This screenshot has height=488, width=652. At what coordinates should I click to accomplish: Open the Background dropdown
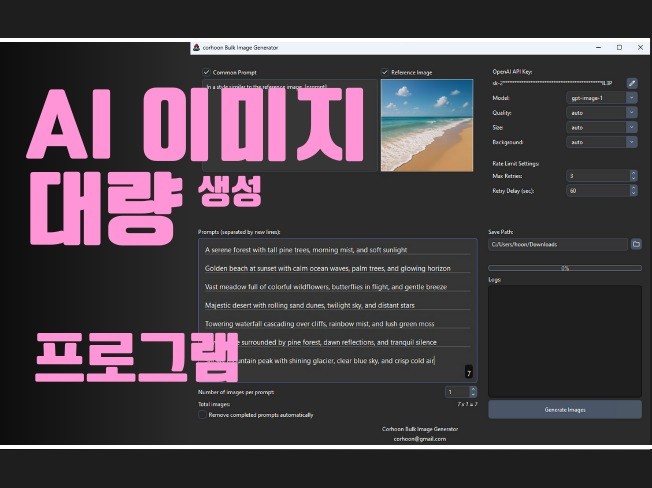coord(602,142)
